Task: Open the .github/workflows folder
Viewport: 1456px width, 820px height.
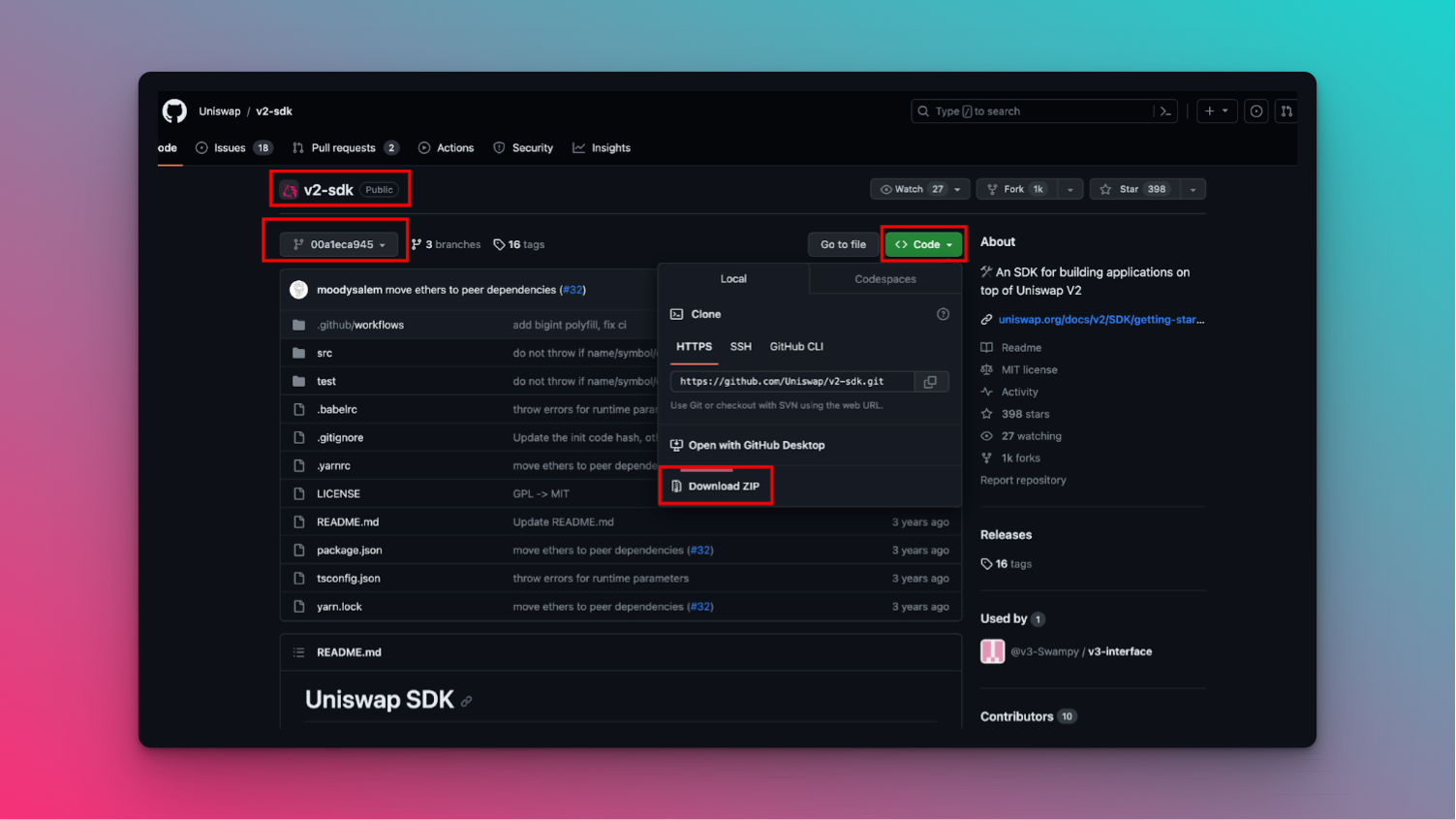Action: (x=360, y=325)
